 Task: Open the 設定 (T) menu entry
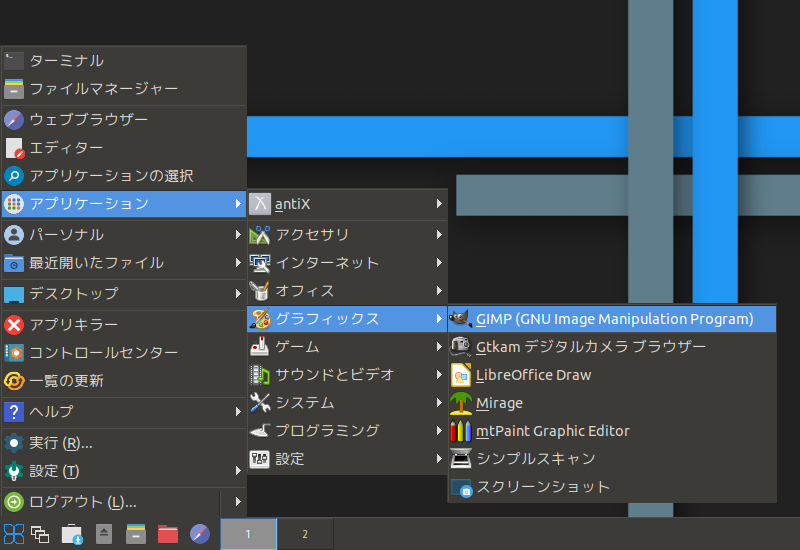[124, 471]
